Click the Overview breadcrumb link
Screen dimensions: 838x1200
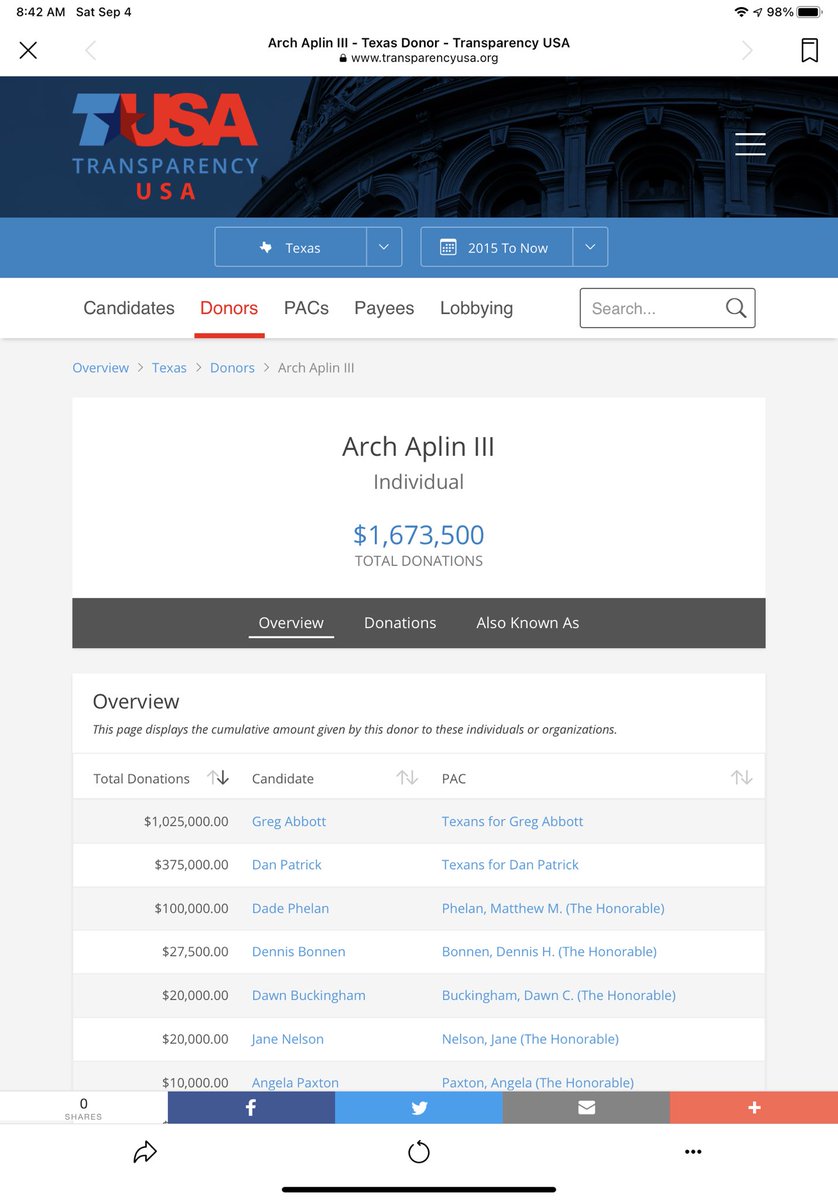(x=101, y=368)
